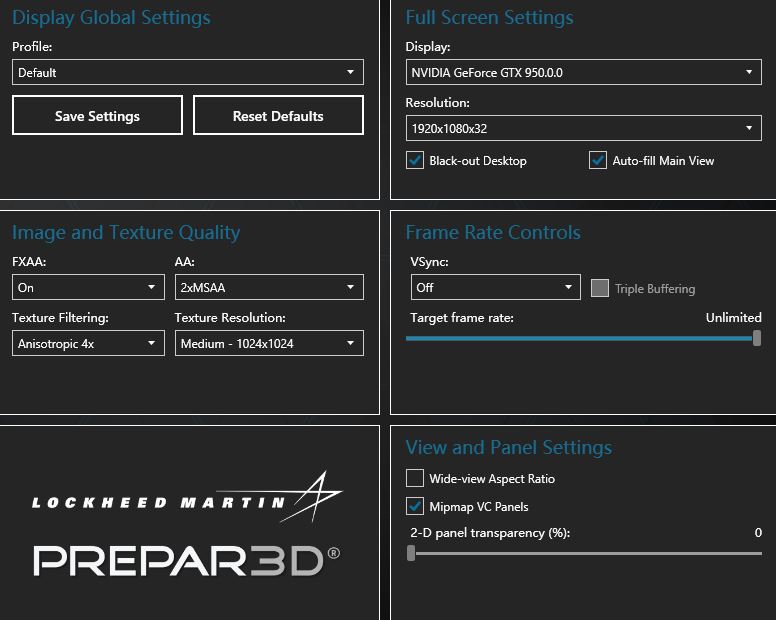
Task: Open the AA dropdown showing 2xMSAA
Action: tap(269, 287)
